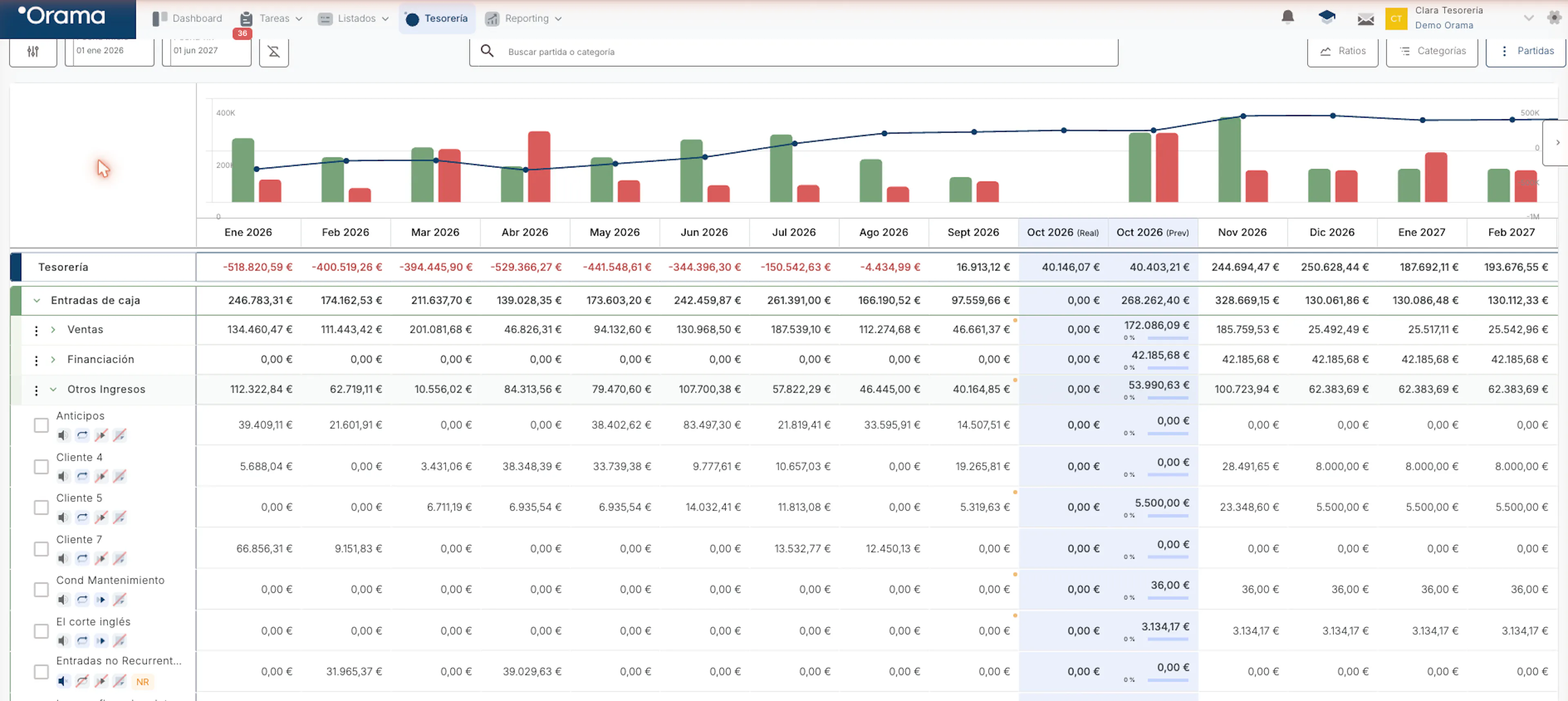Image resolution: width=1568 pixels, height=701 pixels.
Task: Collapse the Otros Ingresos category
Action: 53,389
